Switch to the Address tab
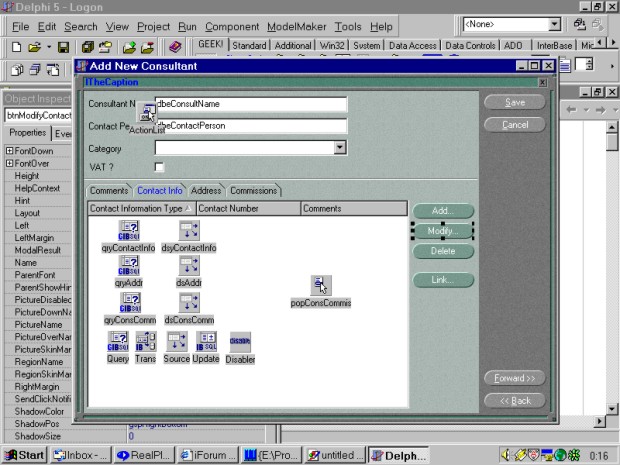Viewport: 620px width, 465px height. pyautogui.click(x=206, y=191)
